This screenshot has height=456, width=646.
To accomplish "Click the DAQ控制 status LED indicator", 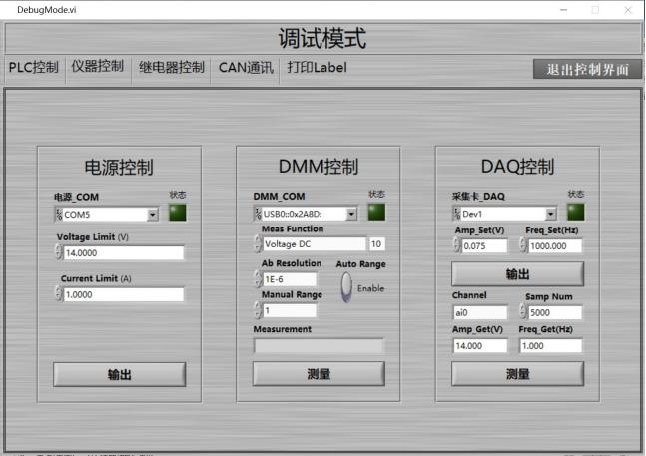I will coord(576,212).
